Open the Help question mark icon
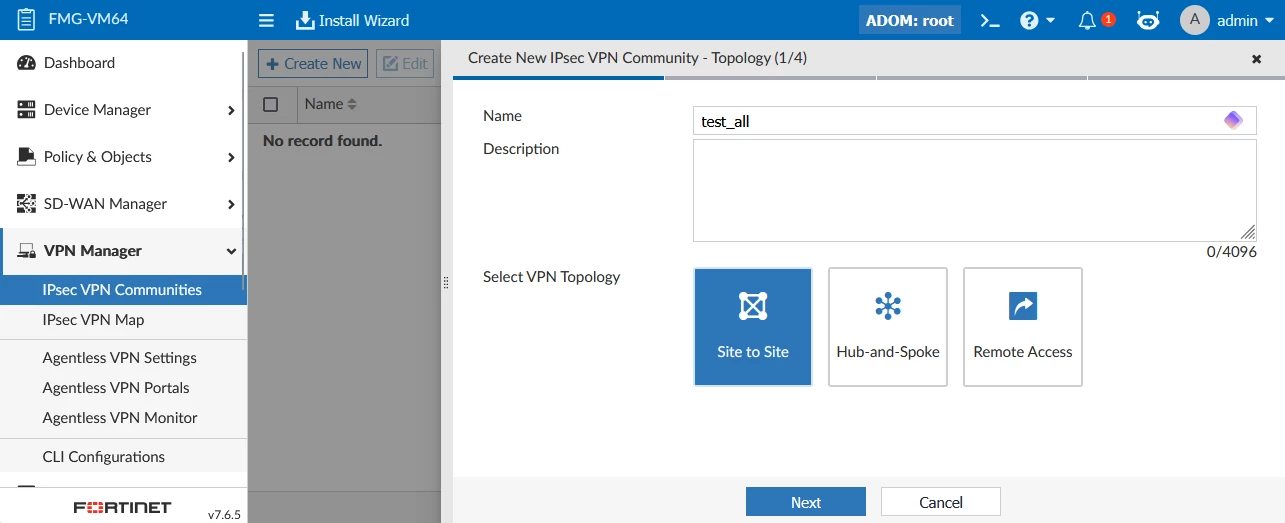This screenshot has width=1285, height=523. [x=1029, y=20]
